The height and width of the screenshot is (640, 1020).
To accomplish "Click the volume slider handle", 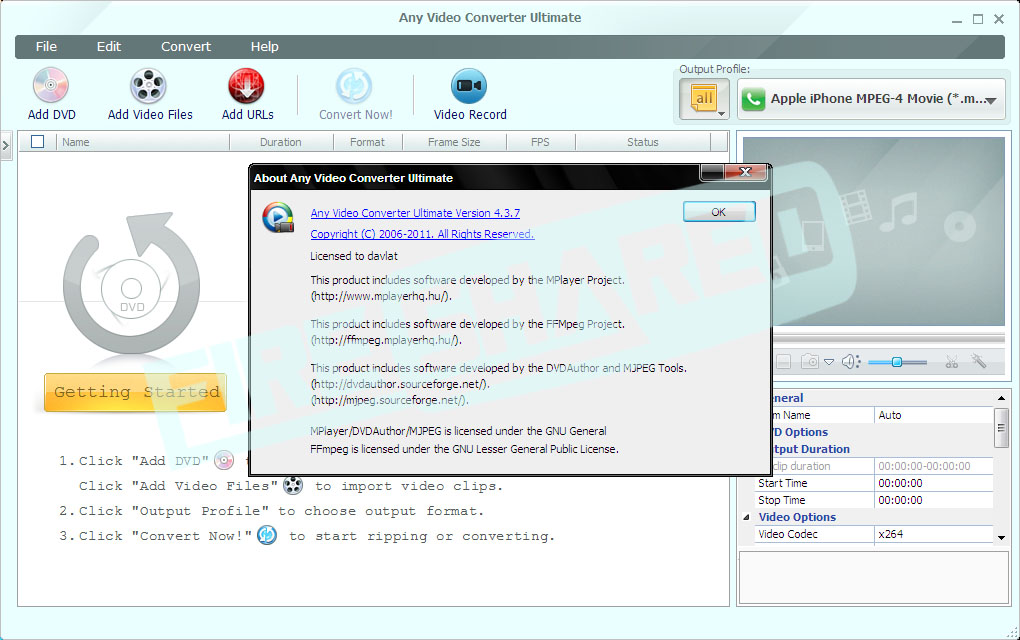I will point(896,362).
